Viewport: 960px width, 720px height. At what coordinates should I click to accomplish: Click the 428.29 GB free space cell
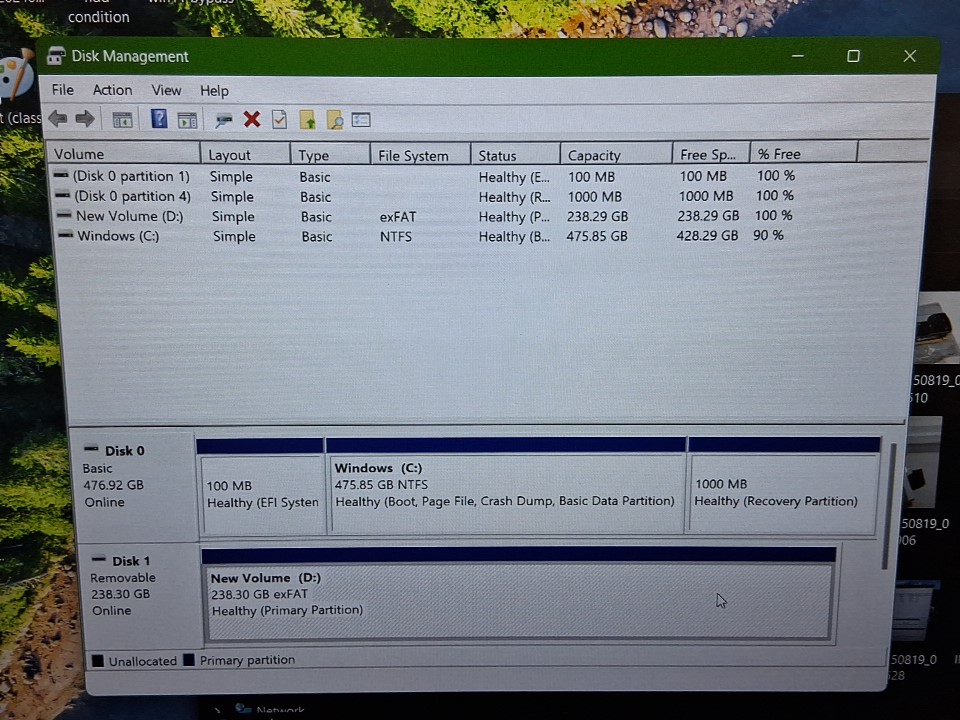tap(707, 235)
